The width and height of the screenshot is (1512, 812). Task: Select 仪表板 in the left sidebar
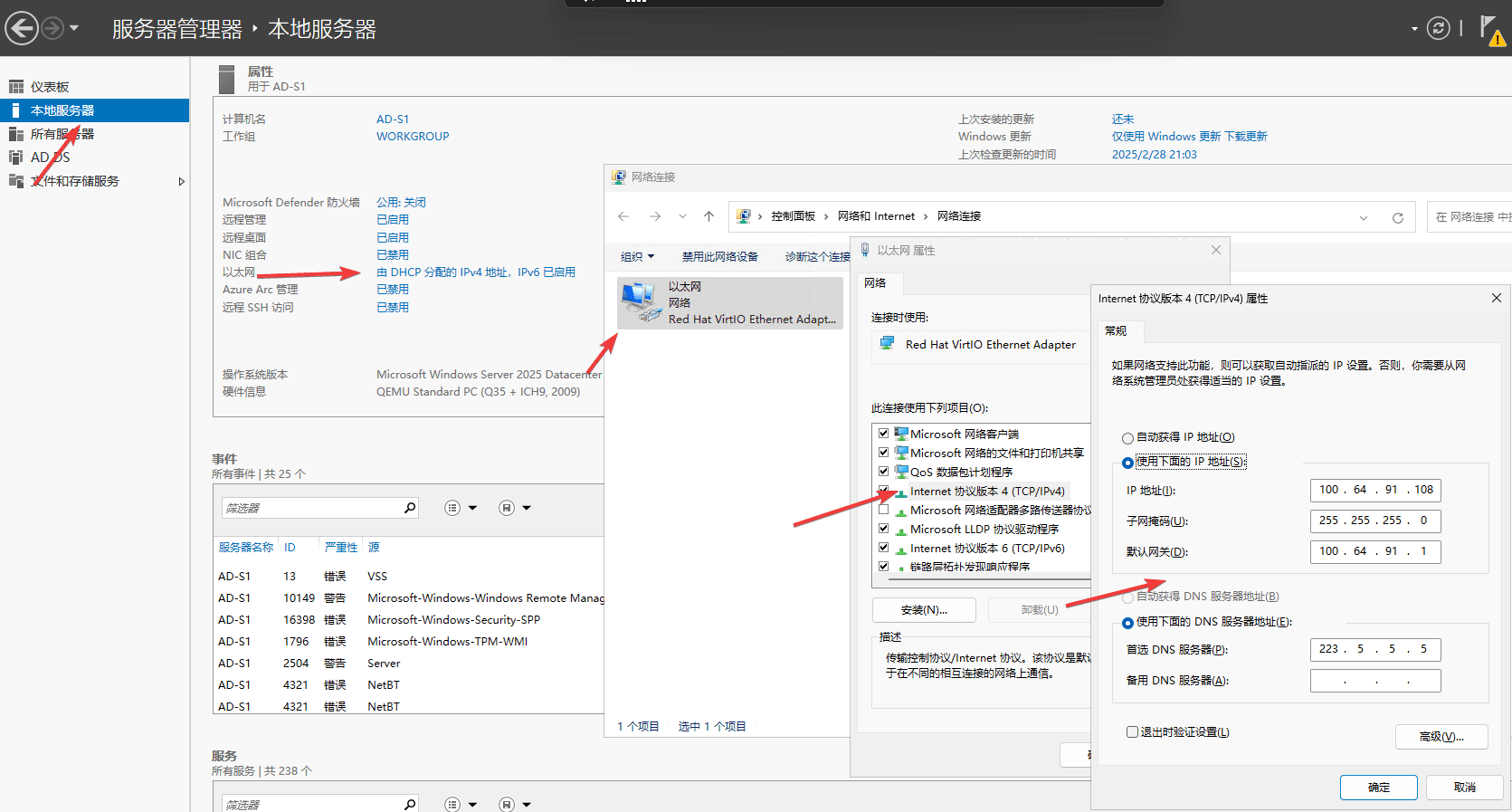pyautogui.click(x=50, y=87)
